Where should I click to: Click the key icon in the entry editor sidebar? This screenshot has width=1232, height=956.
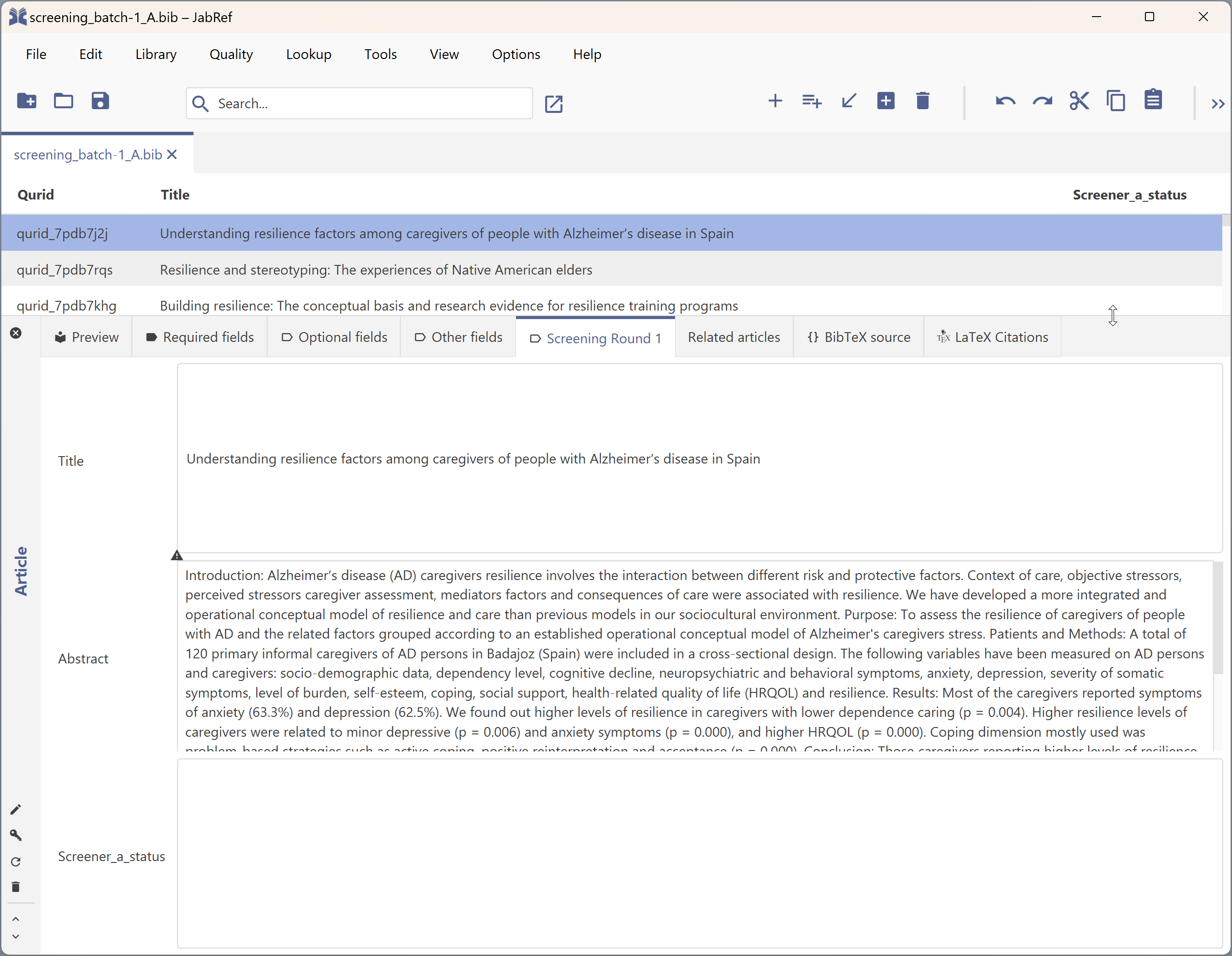16,835
